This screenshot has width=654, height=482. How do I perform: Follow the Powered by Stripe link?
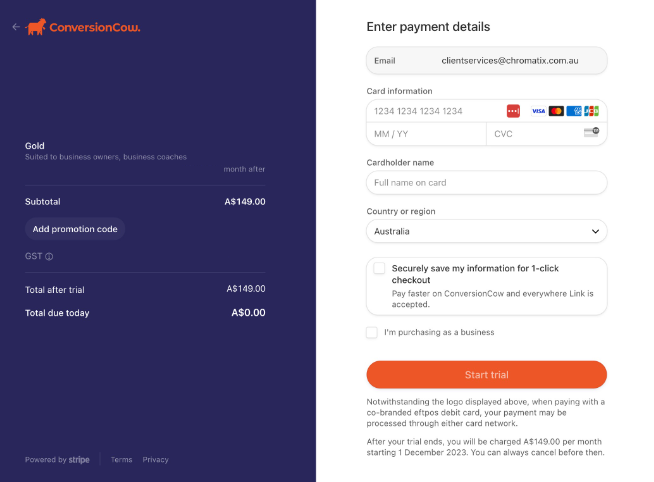pos(57,459)
